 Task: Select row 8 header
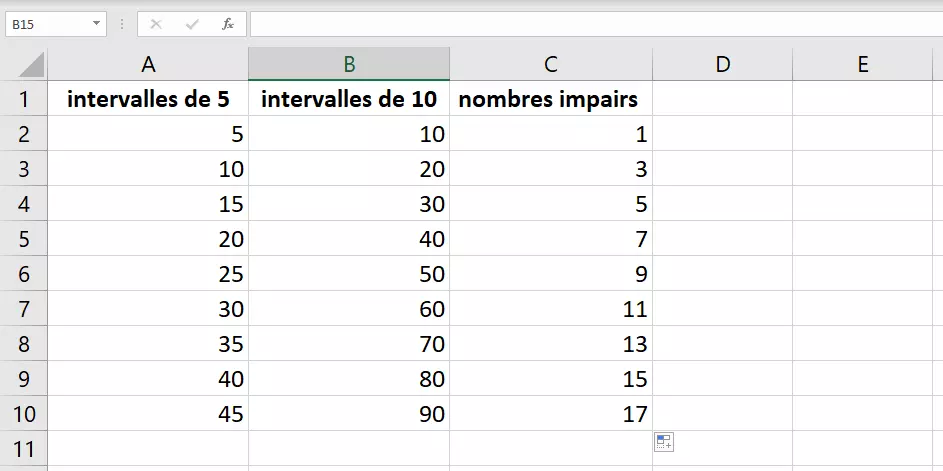coord(23,343)
